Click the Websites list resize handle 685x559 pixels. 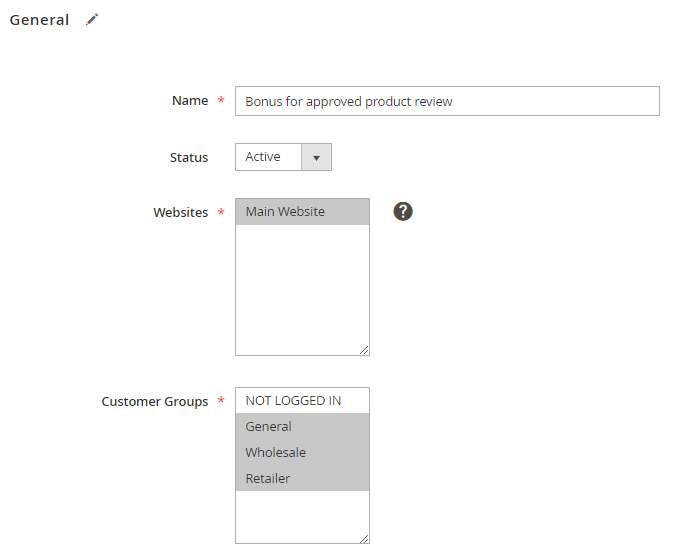click(364, 350)
